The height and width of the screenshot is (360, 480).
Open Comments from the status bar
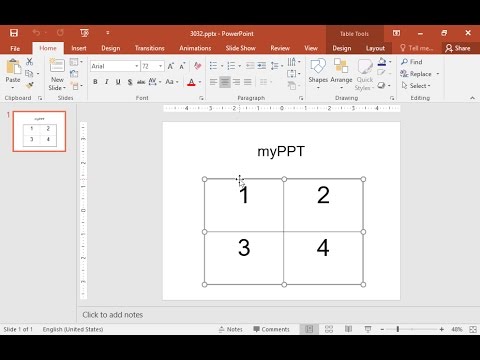click(271, 329)
